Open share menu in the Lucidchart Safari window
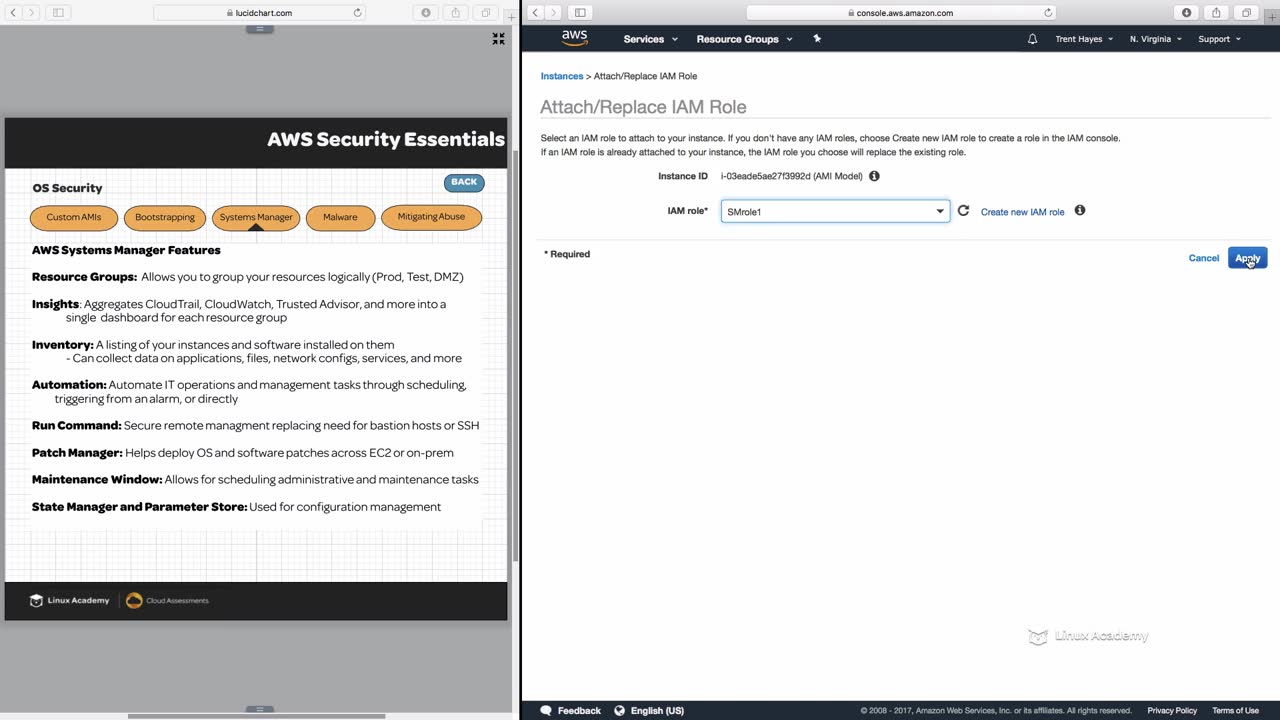 click(456, 13)
